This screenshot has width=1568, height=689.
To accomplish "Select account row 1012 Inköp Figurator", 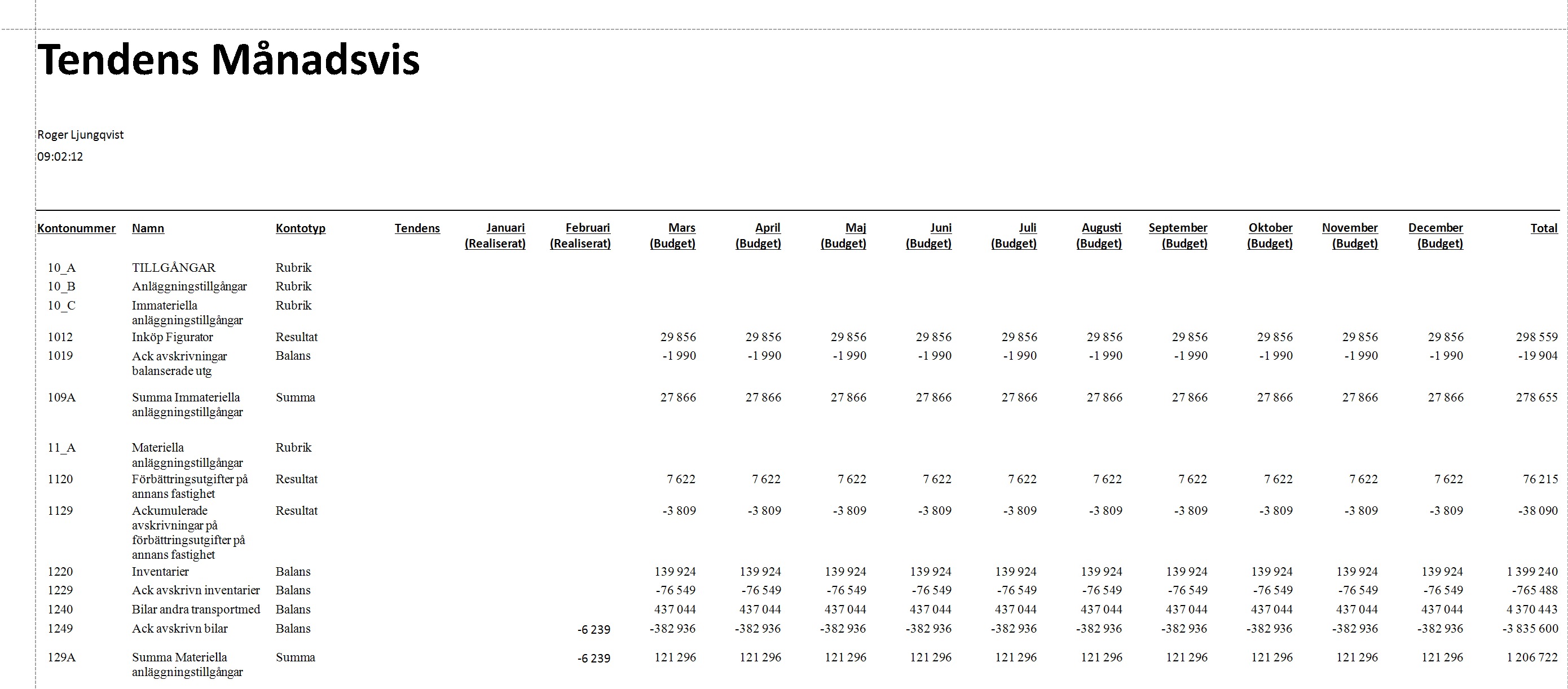I will (172, 337).
